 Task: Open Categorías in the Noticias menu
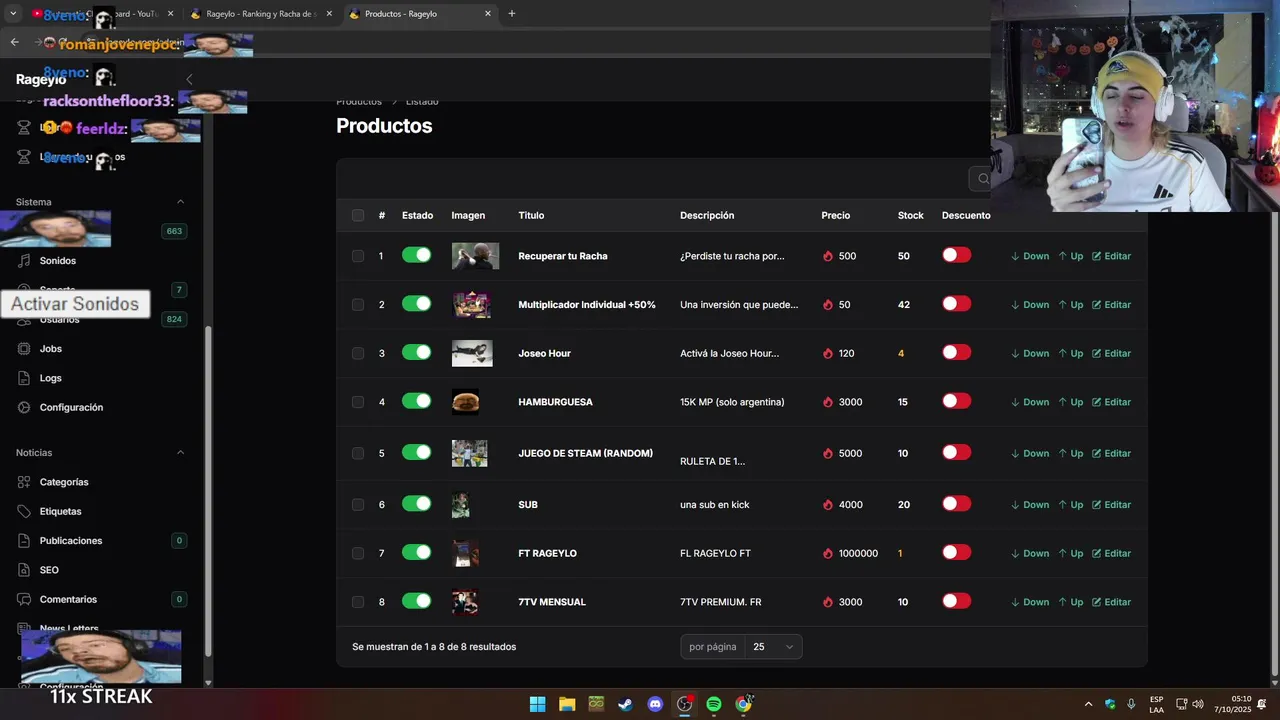click(x=64, y=482)
